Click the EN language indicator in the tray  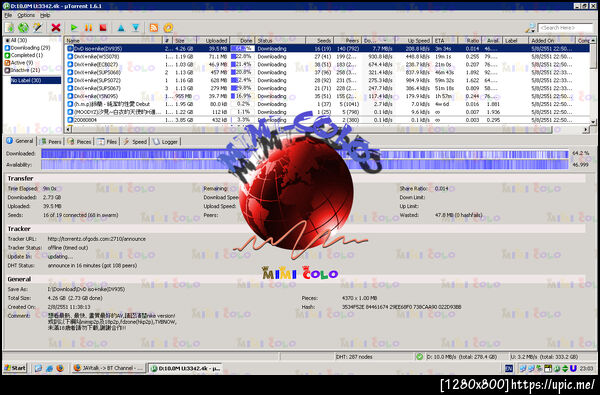click(x=509, y=369)
